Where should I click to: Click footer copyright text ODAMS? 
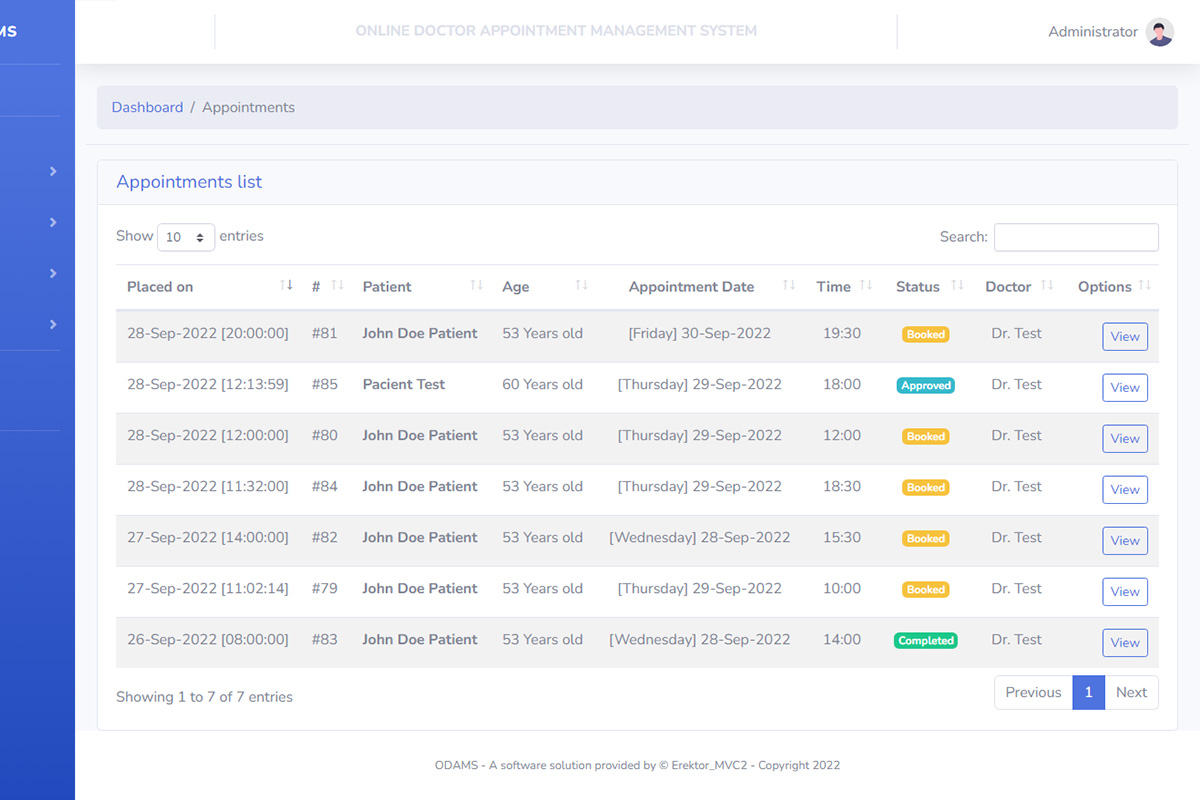click(638, 765)
